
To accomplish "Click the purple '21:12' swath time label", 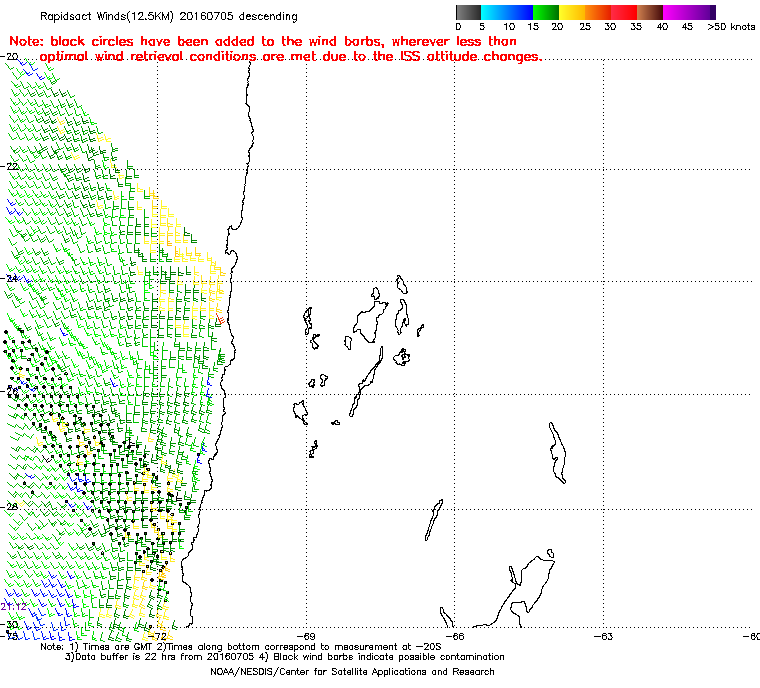I will (x=14, y=607).
